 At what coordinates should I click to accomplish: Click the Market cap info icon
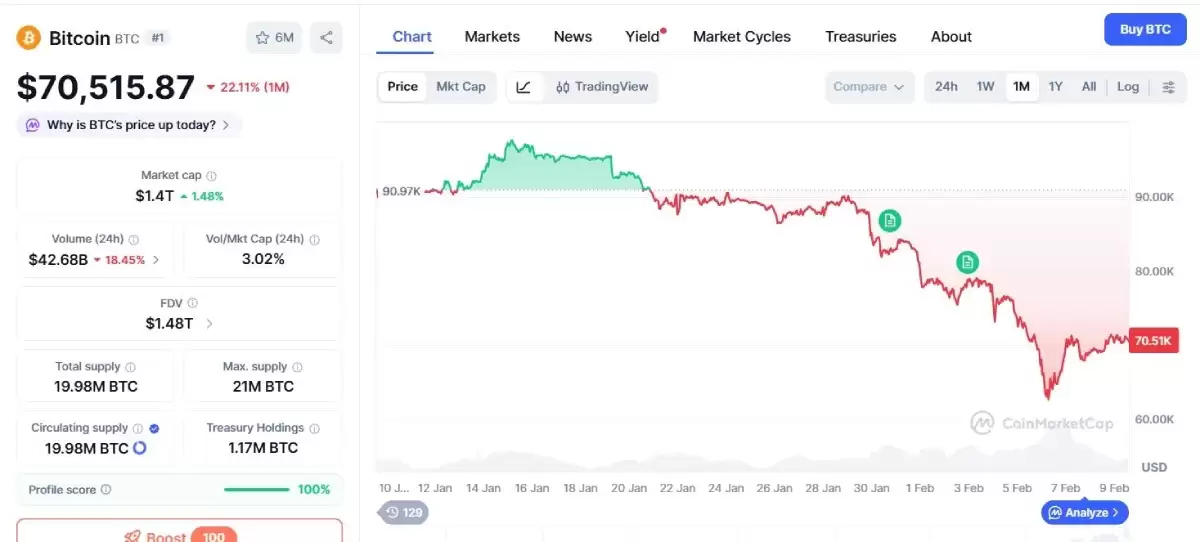pos(211,176)
